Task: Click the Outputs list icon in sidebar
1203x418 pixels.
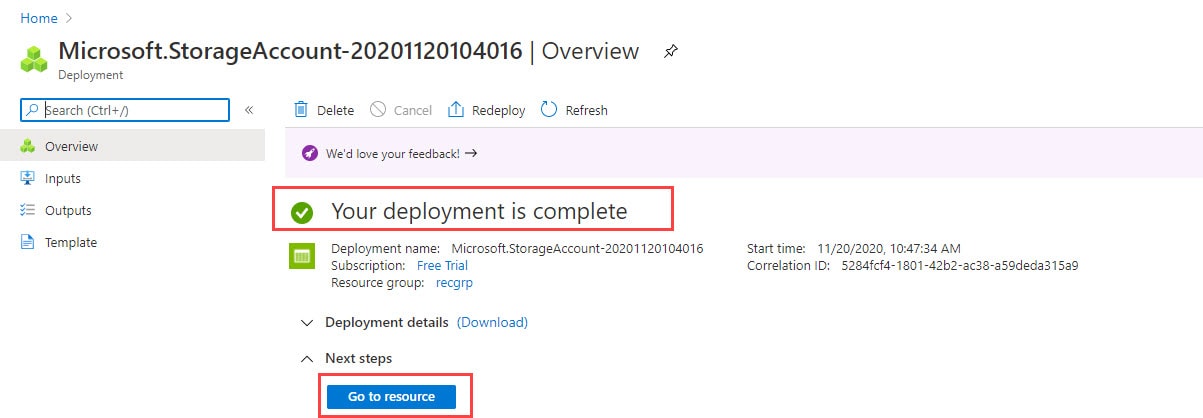Action: pyautogui.click(x=27, y=210)
